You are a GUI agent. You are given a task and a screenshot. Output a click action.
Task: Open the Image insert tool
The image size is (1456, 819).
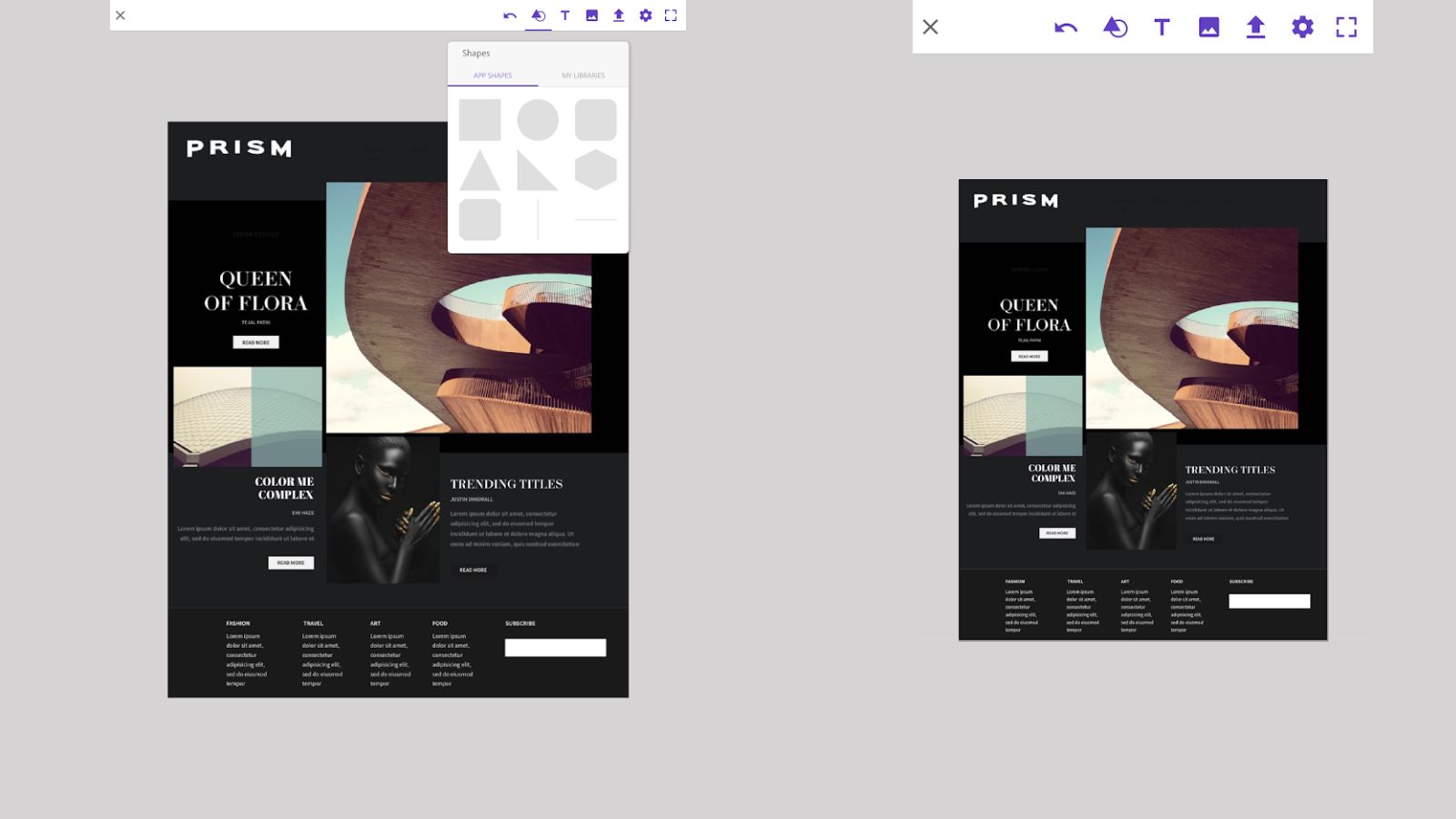pyautogui.click(x=591, y=15)
